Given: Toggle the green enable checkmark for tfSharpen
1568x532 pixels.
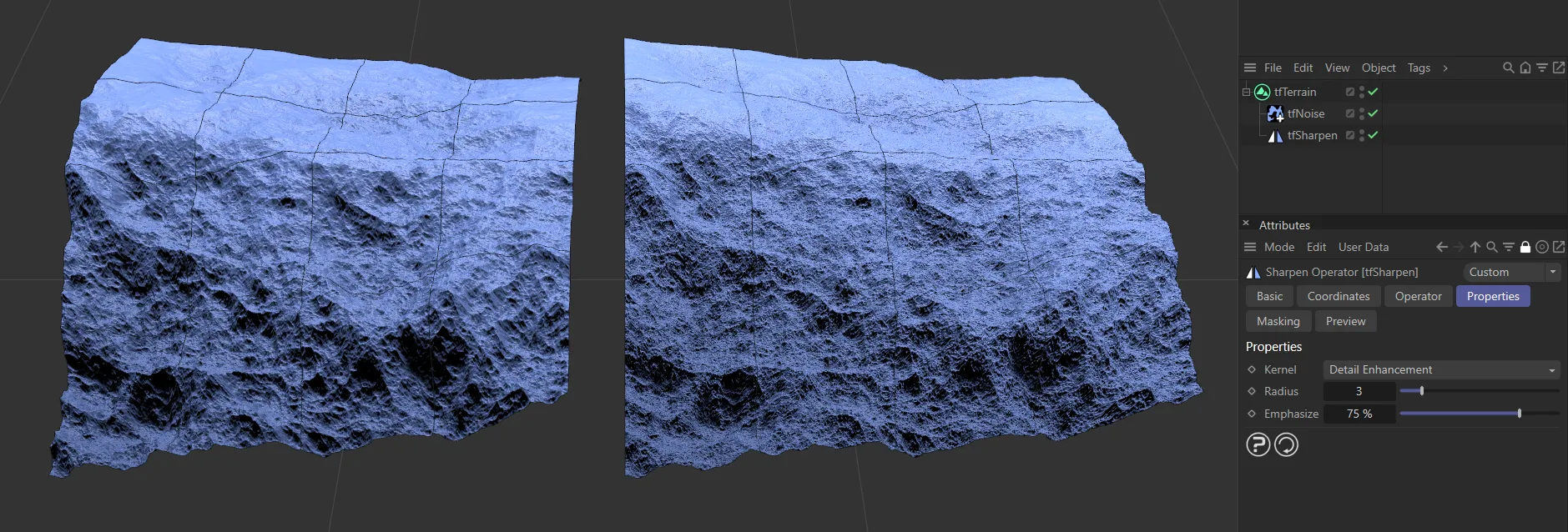Looking at the screenshot, I should click(1373, 135).
